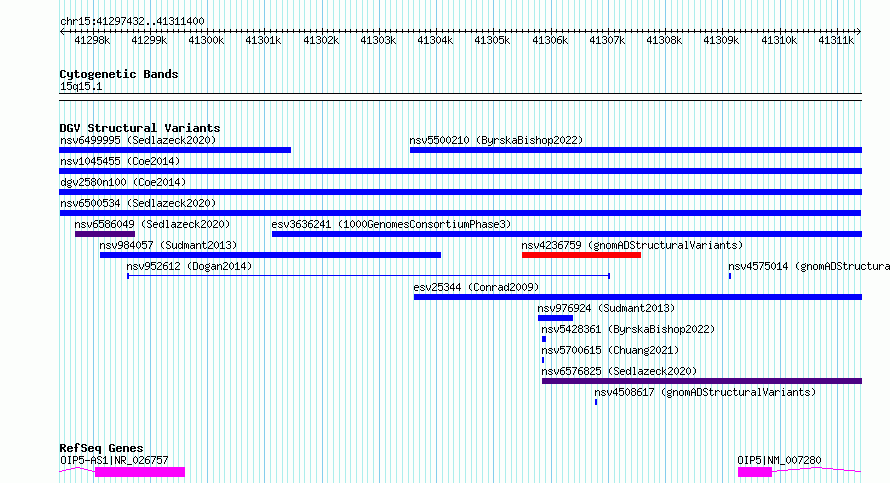Click the dgv2580n100 (Coe2014) label
The image size is (890, 483).
123,182
